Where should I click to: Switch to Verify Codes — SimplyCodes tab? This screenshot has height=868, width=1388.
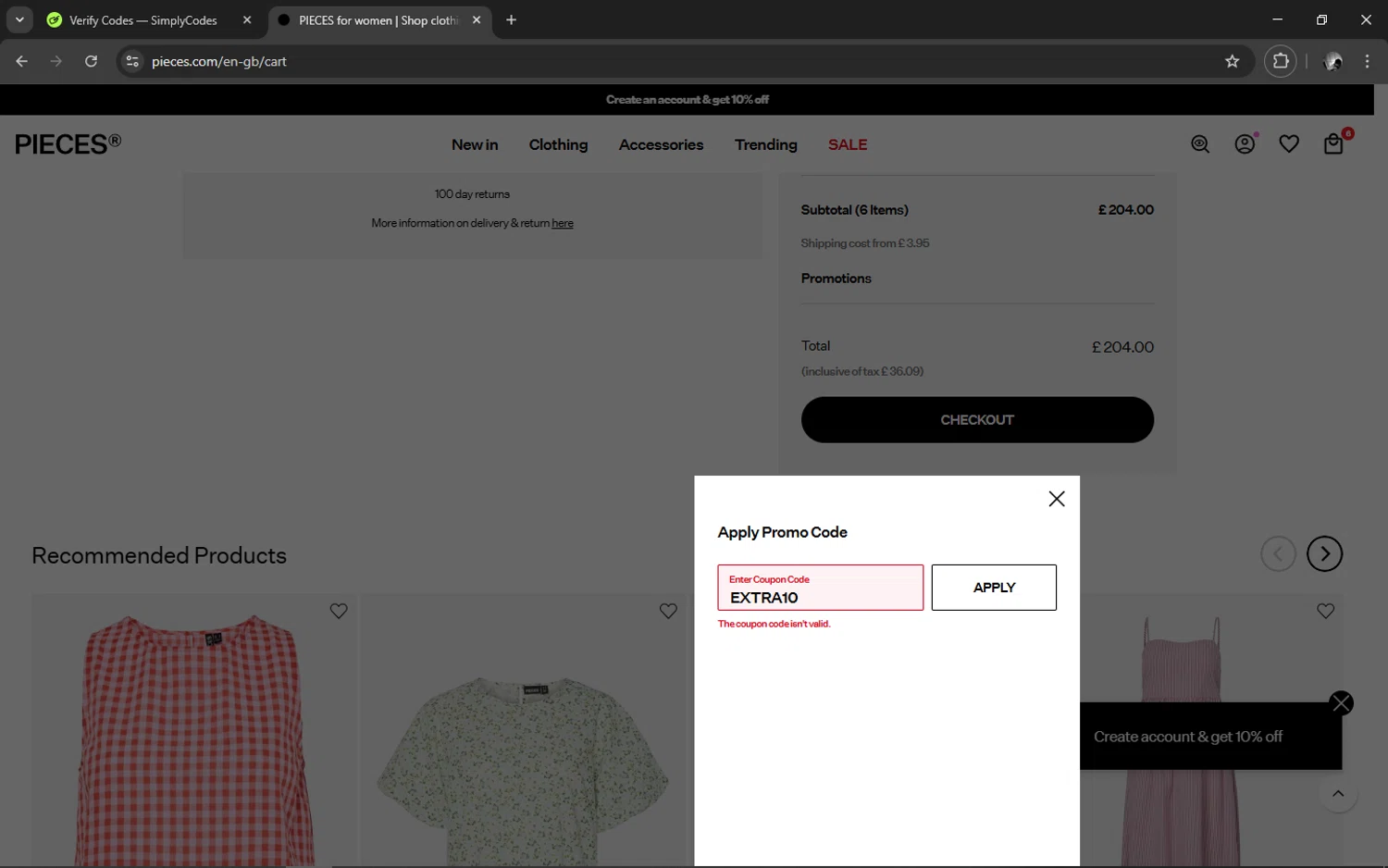point(143,20)
